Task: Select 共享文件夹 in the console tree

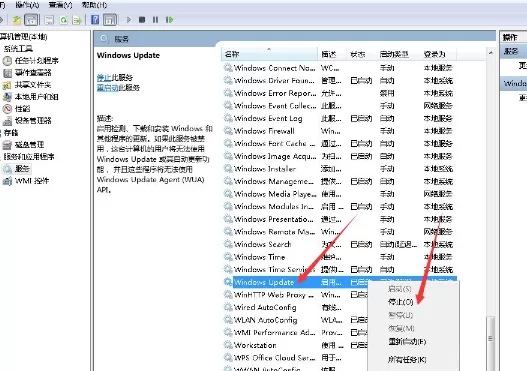Action: (x=33, y=85)
